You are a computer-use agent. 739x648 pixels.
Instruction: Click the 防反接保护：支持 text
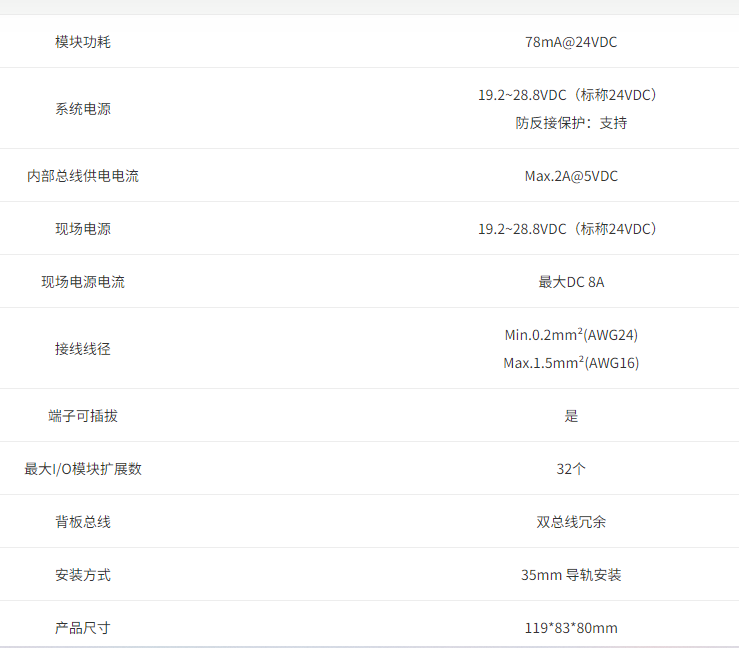point(571,123)
